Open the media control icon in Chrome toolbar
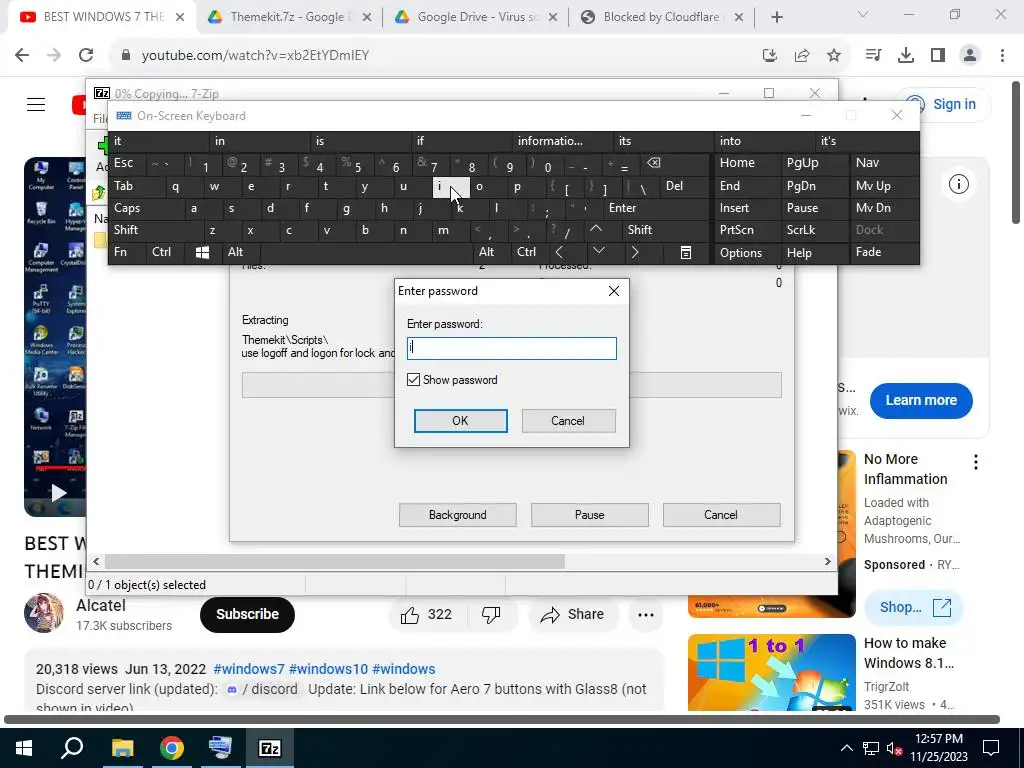This screenshot has height=768, width=1024. (x=873, y=56)
